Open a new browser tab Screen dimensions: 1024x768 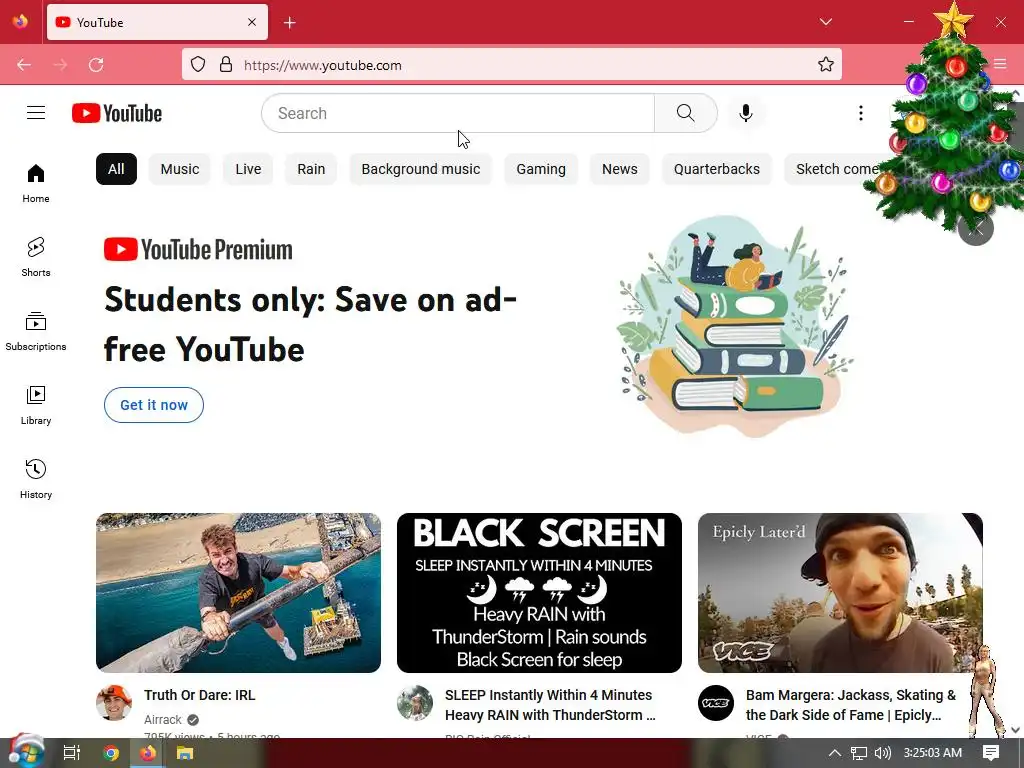pos(290,23)
